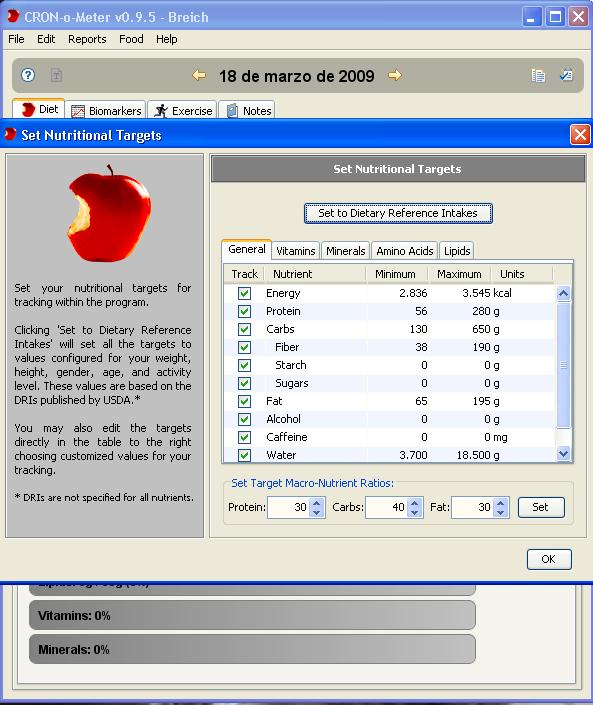Untick tracking for Energy
The width and height of the screenshot is (593, 705).
point(244,293)
